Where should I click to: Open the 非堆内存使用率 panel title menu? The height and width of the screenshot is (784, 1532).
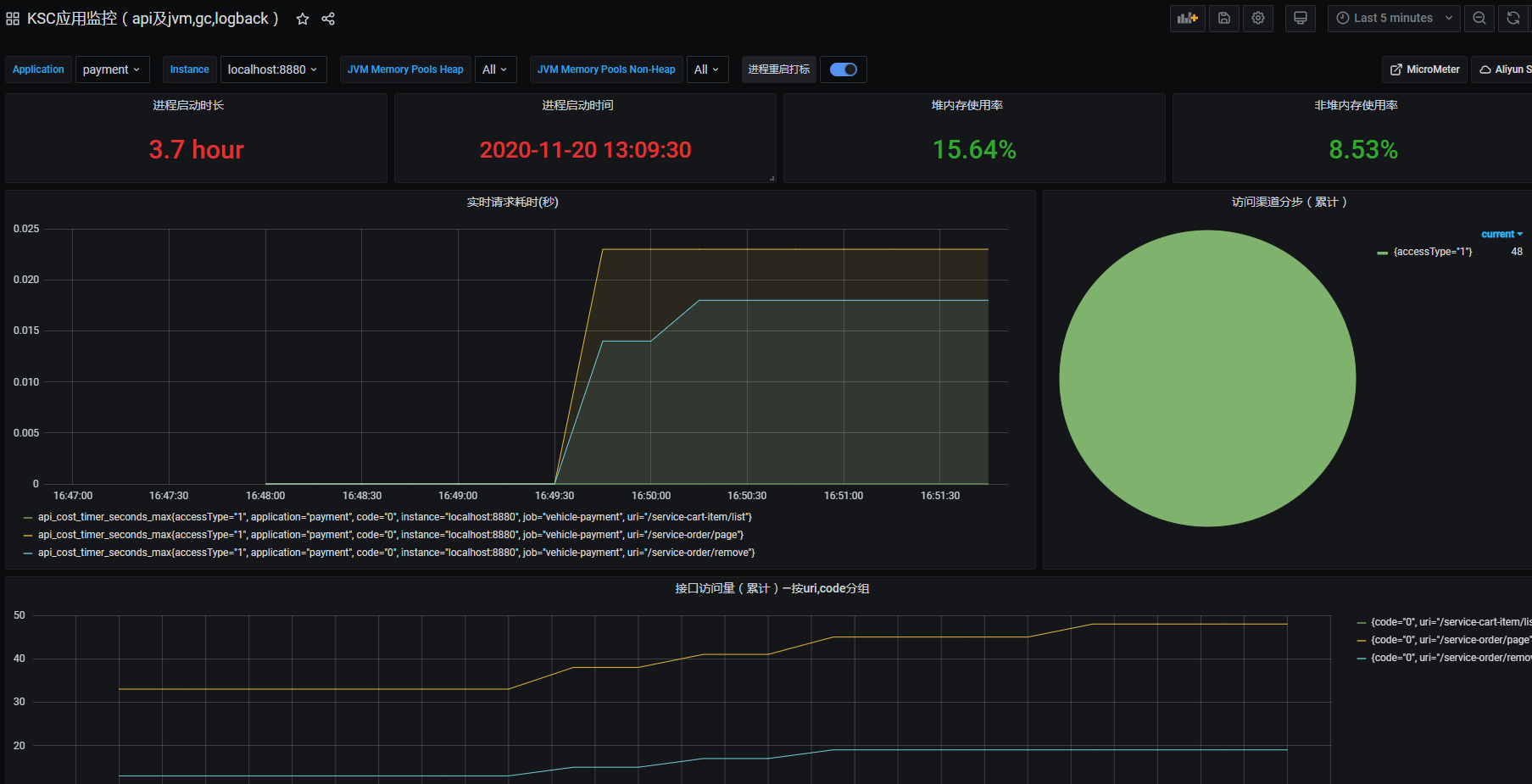pyautogui.click(x=1356, y=105)
